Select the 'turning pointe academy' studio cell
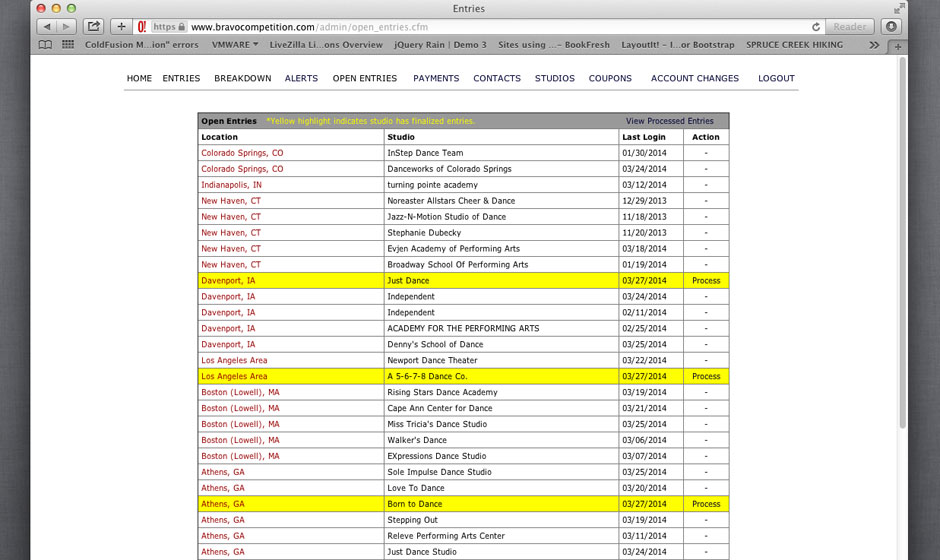Image resolution: width=940 pixels, height=560 pixels. pyautogui.click(x=501, y=185)
